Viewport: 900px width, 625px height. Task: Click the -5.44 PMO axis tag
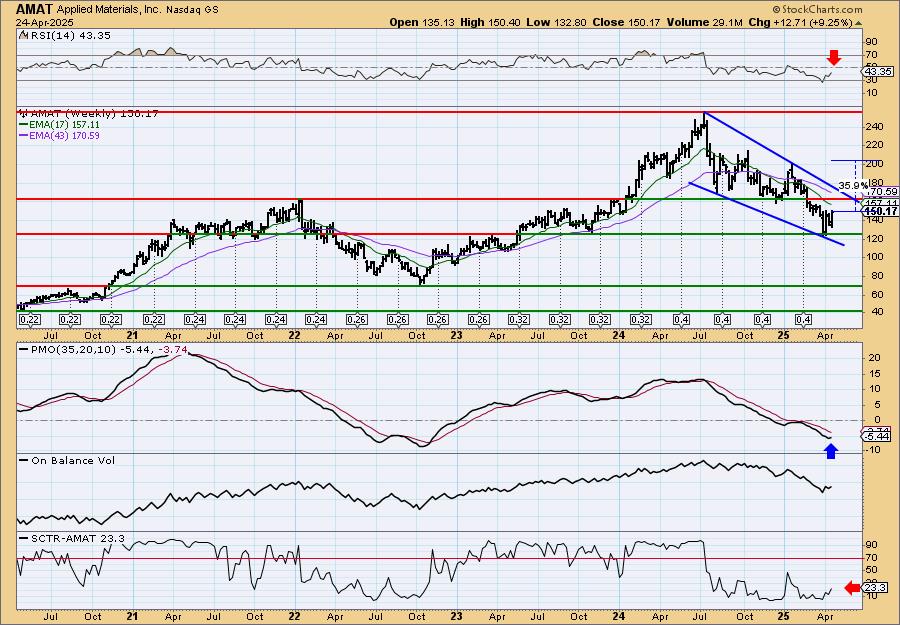click(878, 437)
